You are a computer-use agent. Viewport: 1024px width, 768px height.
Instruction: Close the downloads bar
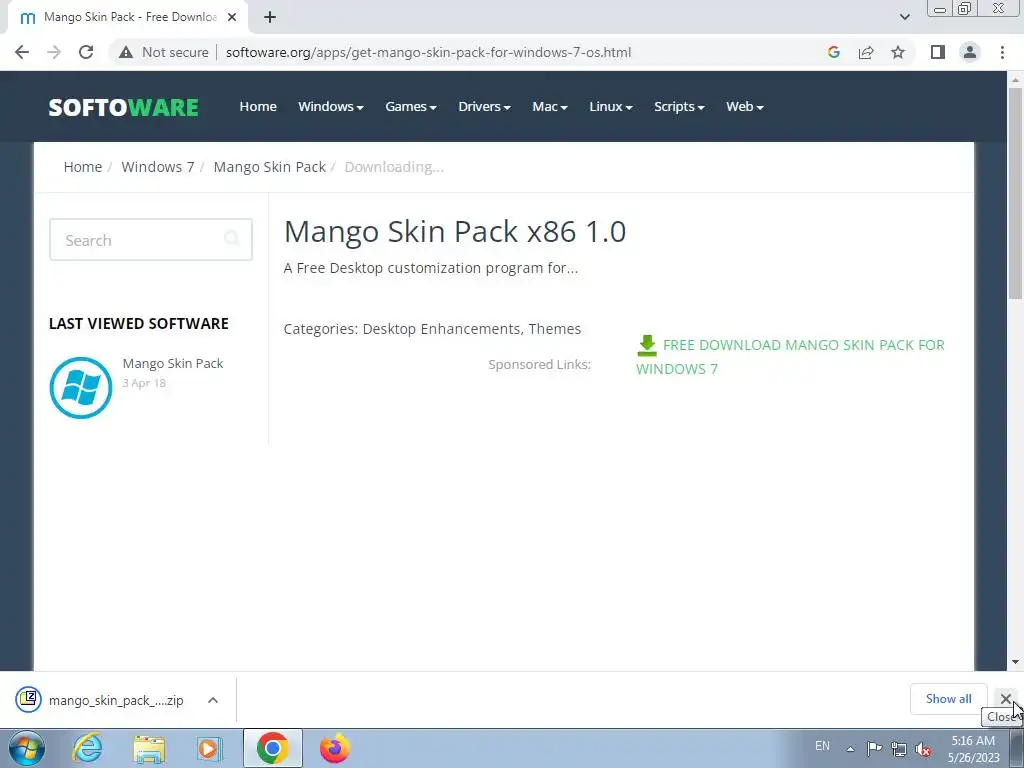1006,699
